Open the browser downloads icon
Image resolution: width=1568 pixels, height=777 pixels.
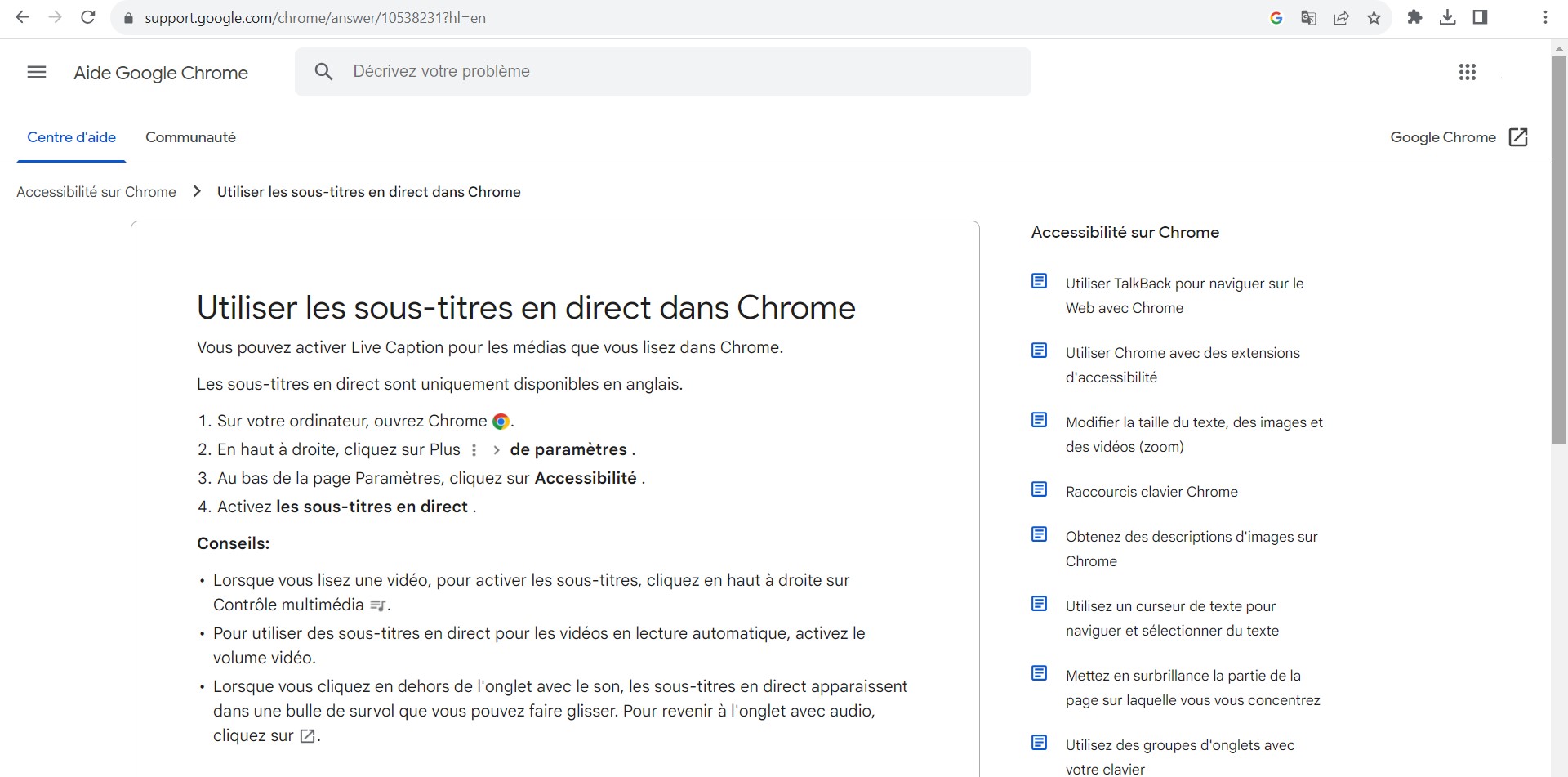pyautogui.click(x=1447, y=17)
